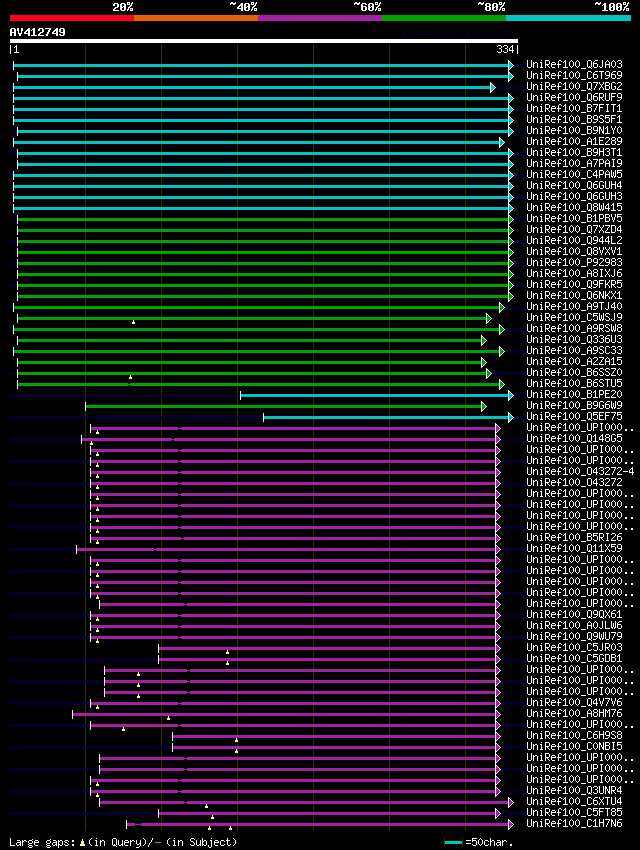
Task: Click the UniRef100_C0NBI5 hit label
Action: click(574, 746)
